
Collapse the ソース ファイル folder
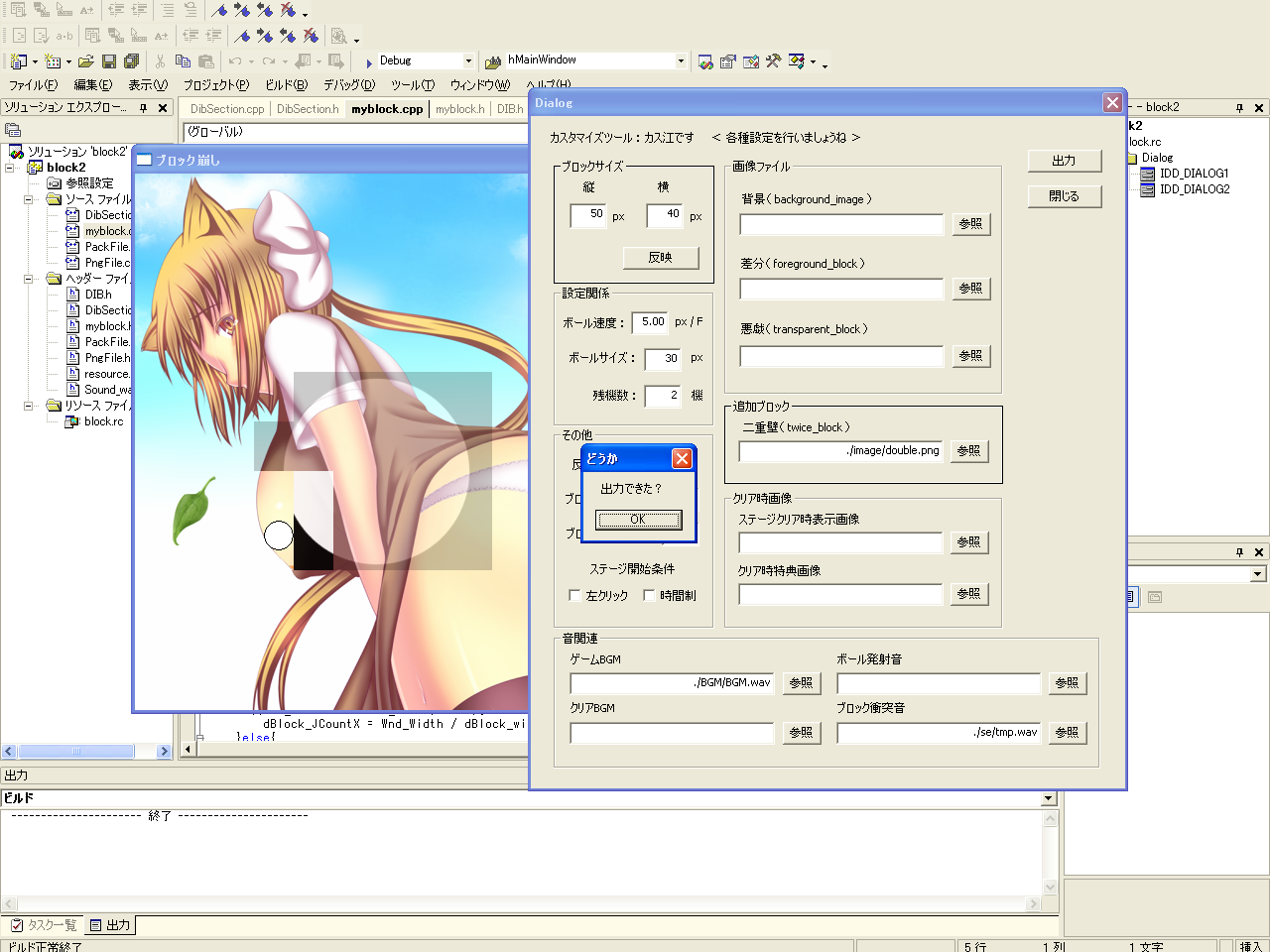(x=29, y=199)
